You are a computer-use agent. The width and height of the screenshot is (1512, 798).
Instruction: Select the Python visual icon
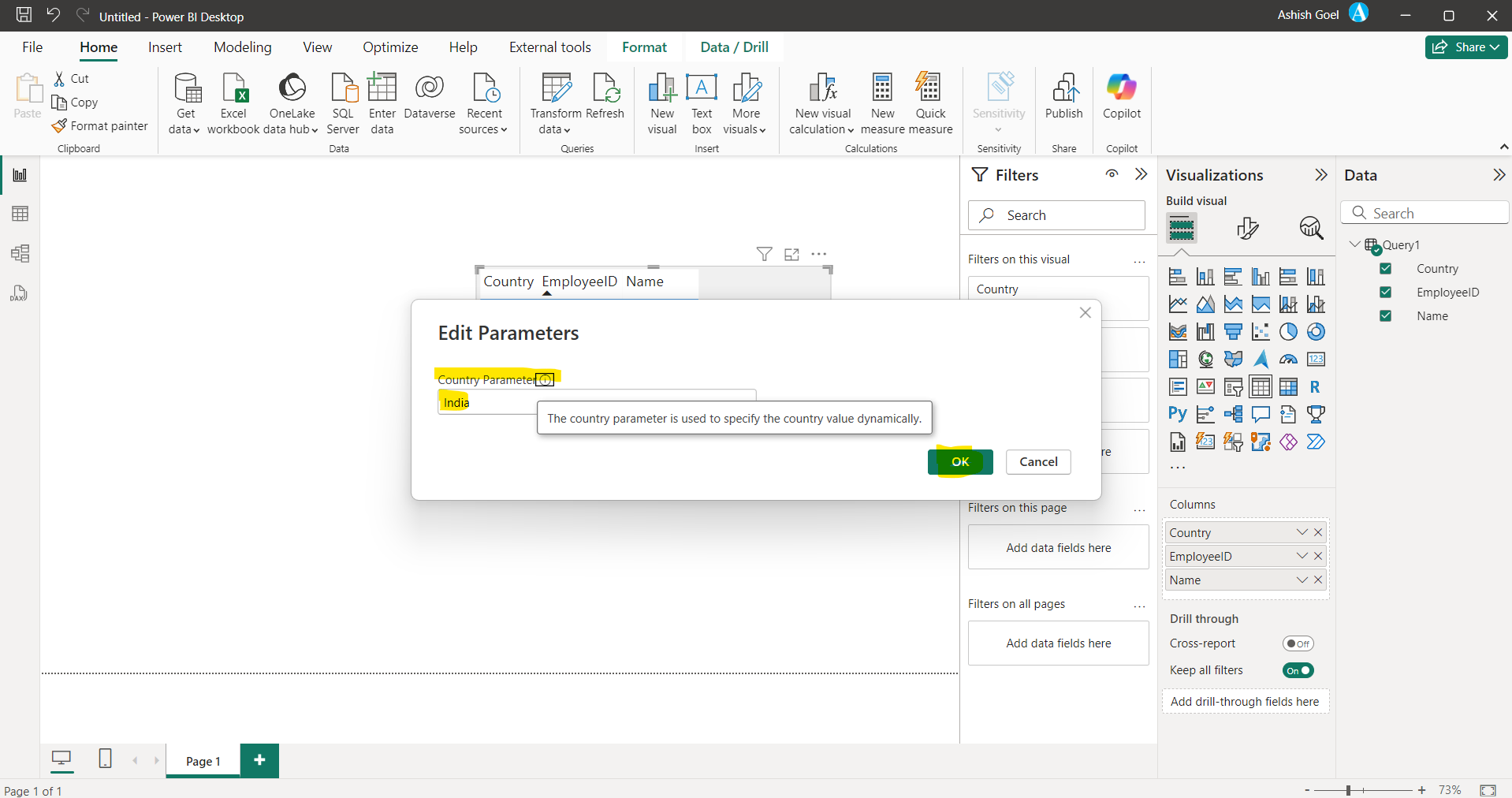tap(1177, 414)
